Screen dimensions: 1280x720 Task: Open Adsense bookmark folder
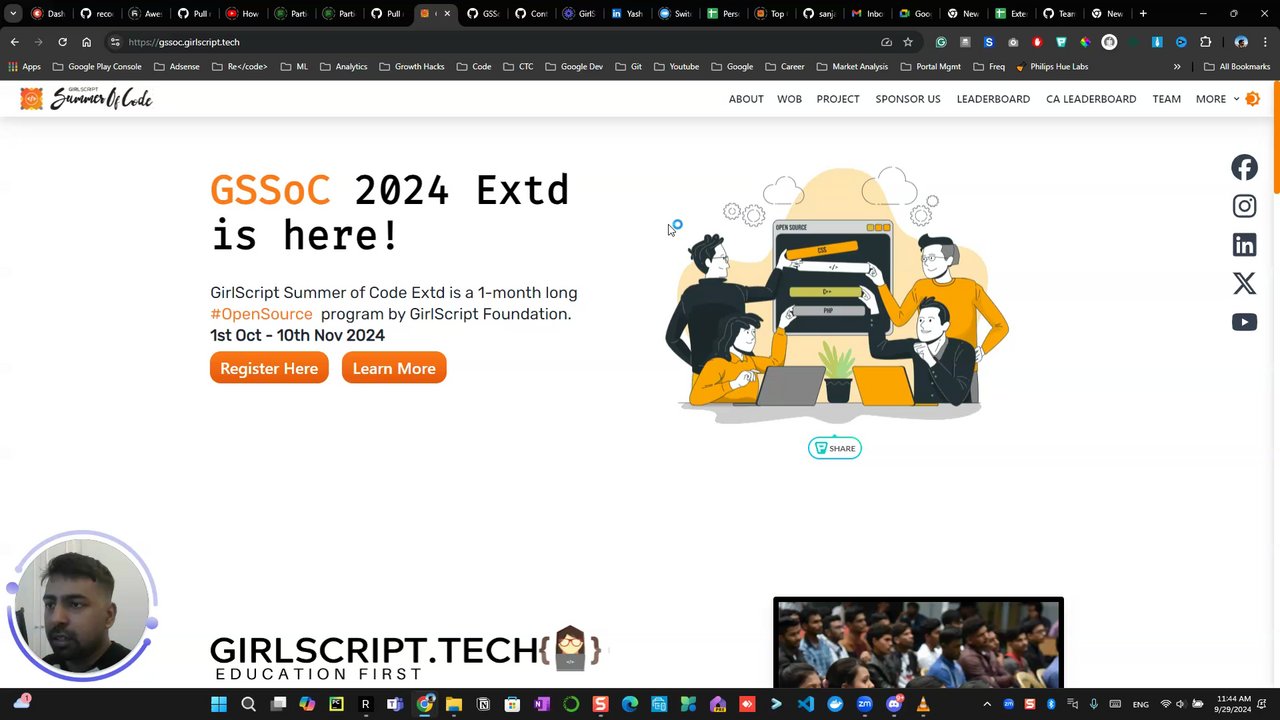(177, 67)
